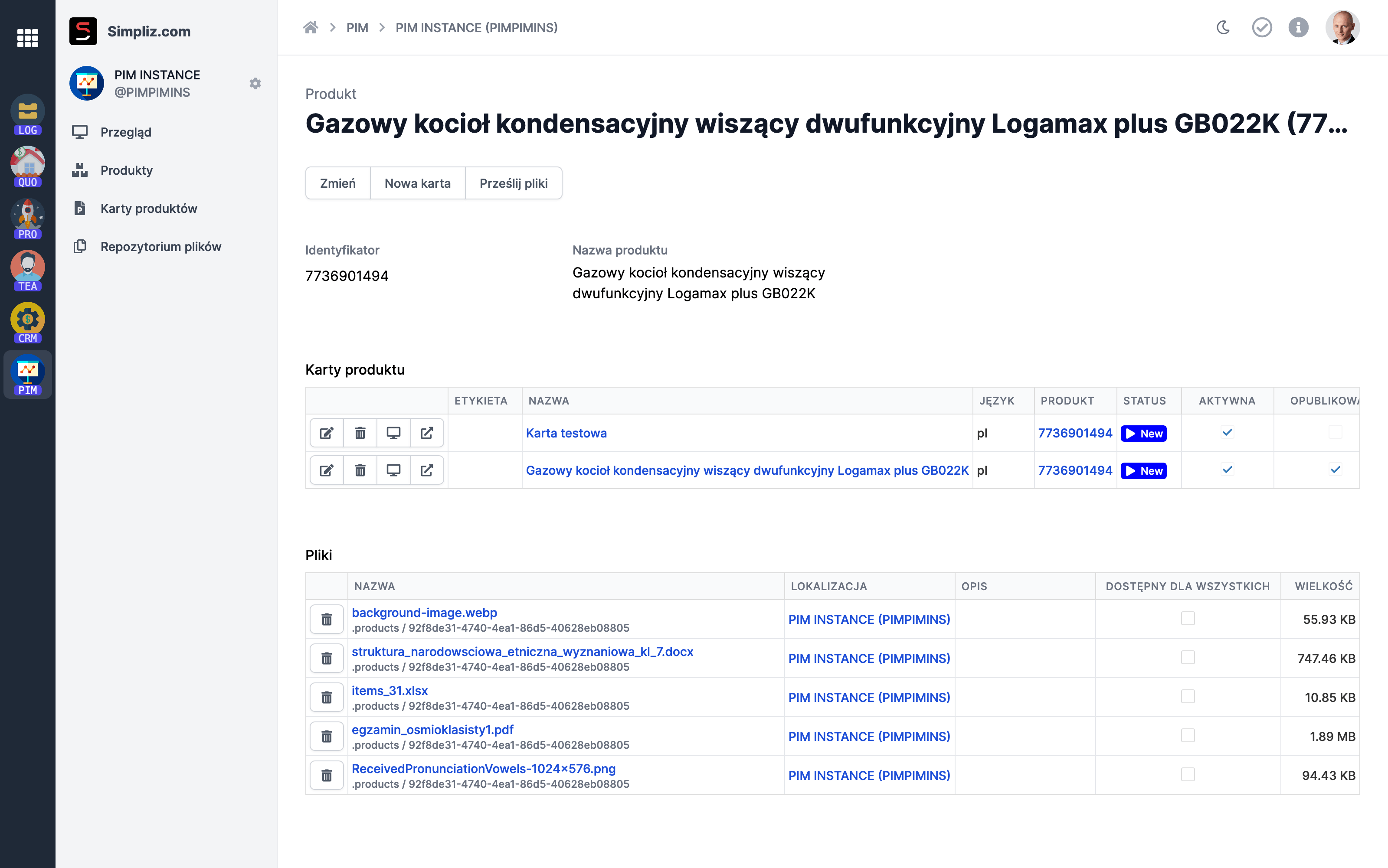The height and width of the screenshot is (868, 1388).
Task: Click the identifier value 7736901494
Action: tap(347, 276)
